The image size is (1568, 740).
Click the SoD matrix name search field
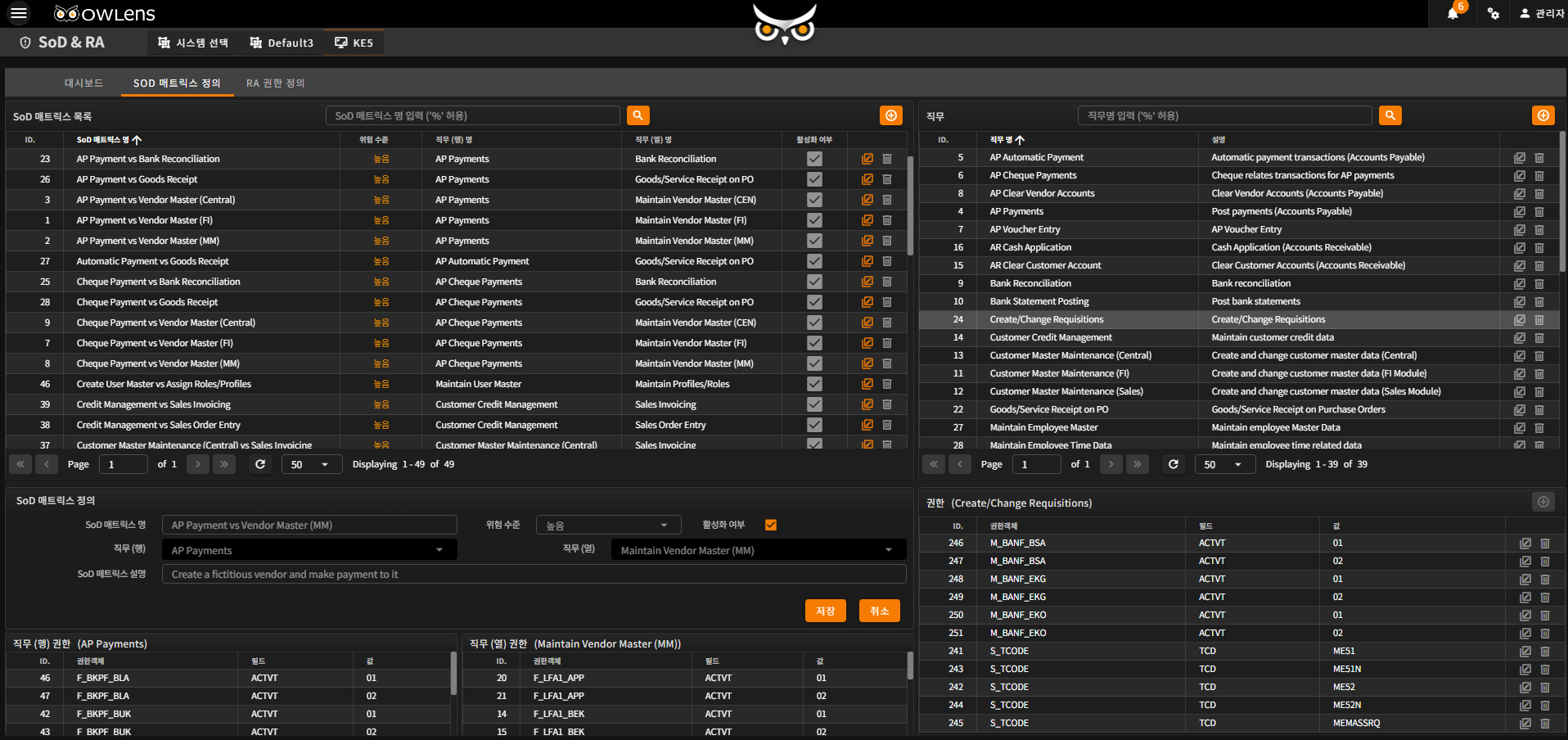click(x=472, y=115)
